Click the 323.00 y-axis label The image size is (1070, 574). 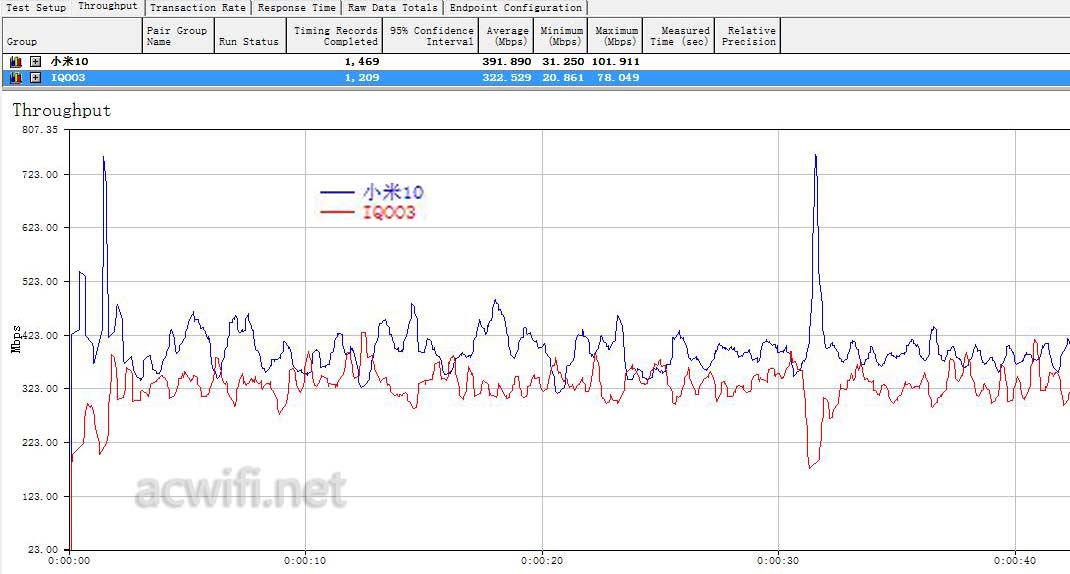pyautogui.click(x=40, y=389)
